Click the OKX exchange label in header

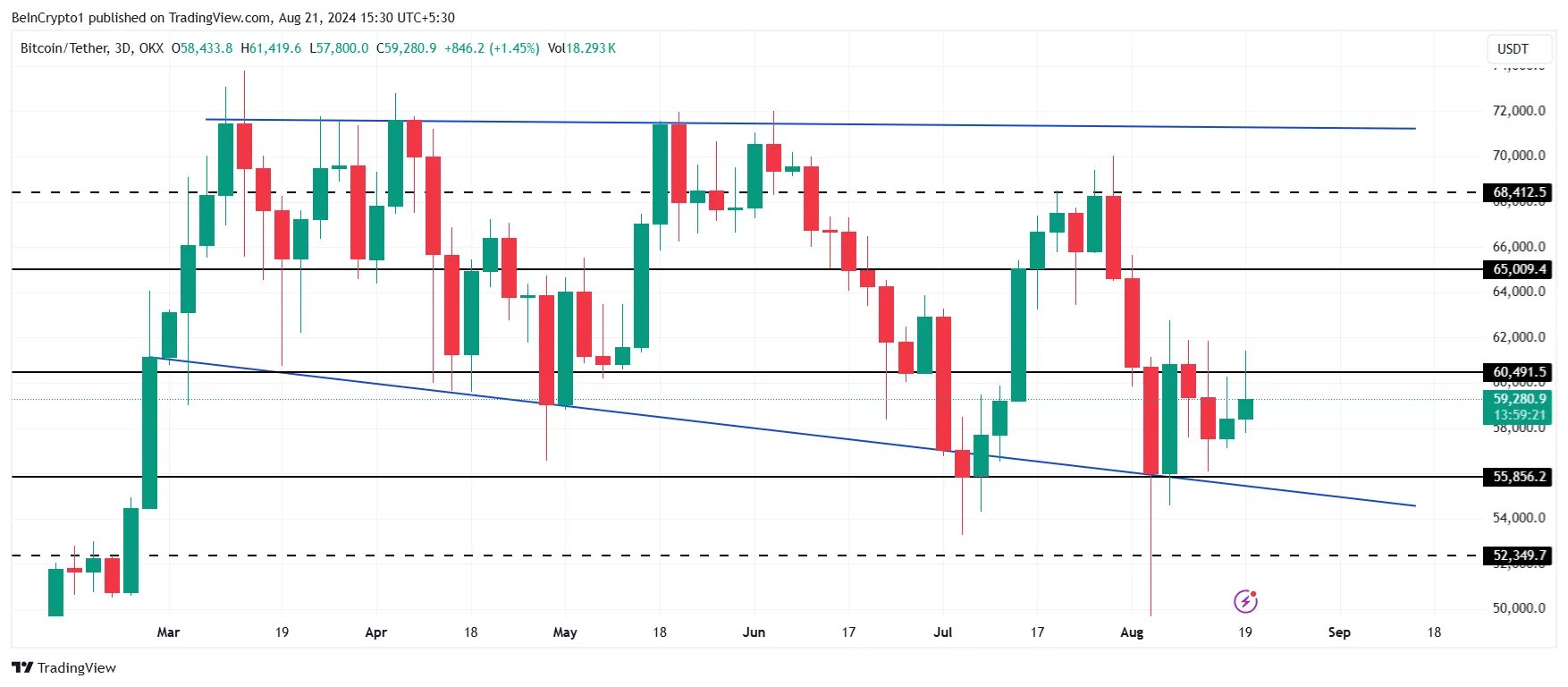pos(151,48)
